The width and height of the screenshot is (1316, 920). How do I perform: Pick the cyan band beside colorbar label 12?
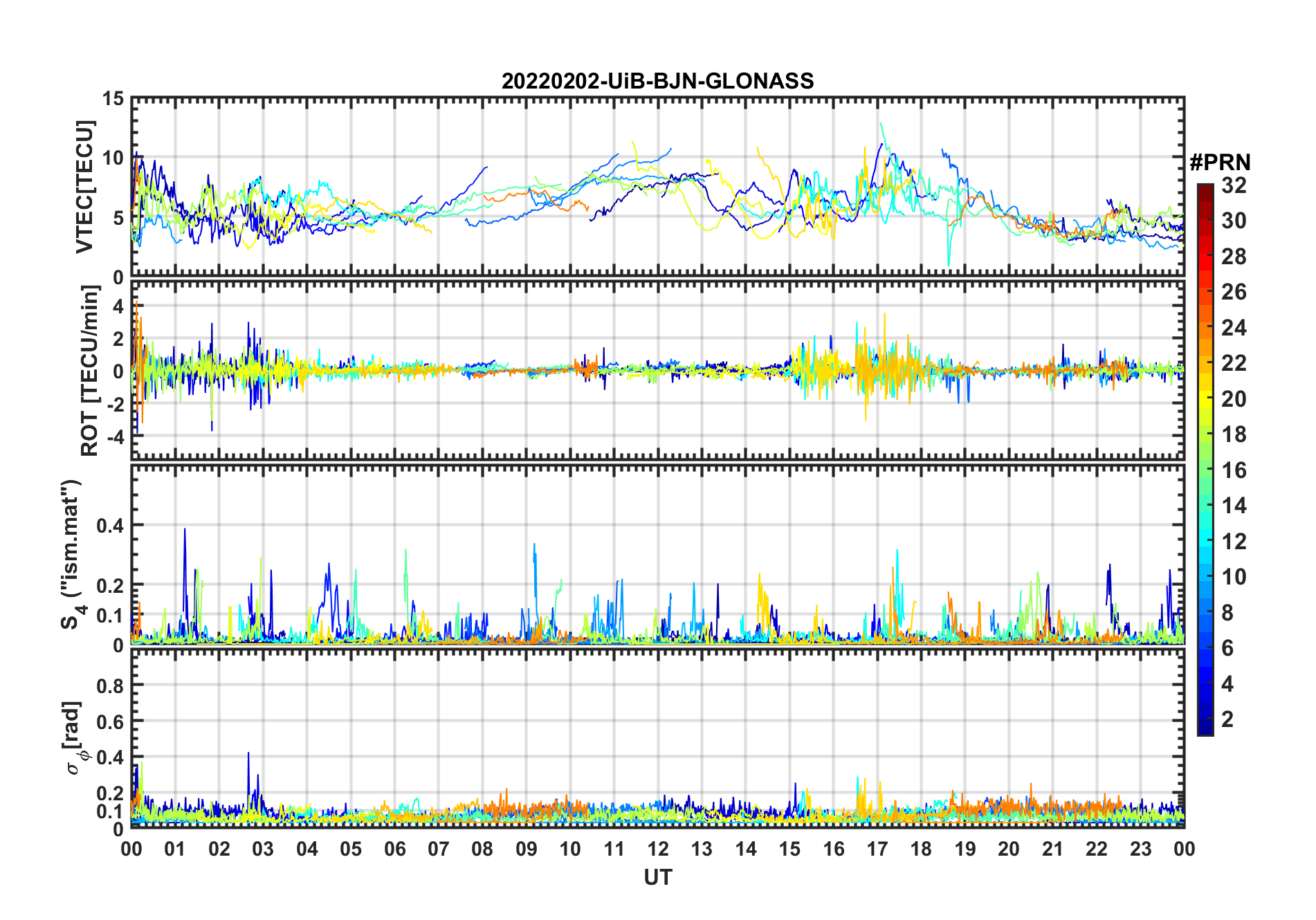pyautogui.click(x=1205, y=542)
